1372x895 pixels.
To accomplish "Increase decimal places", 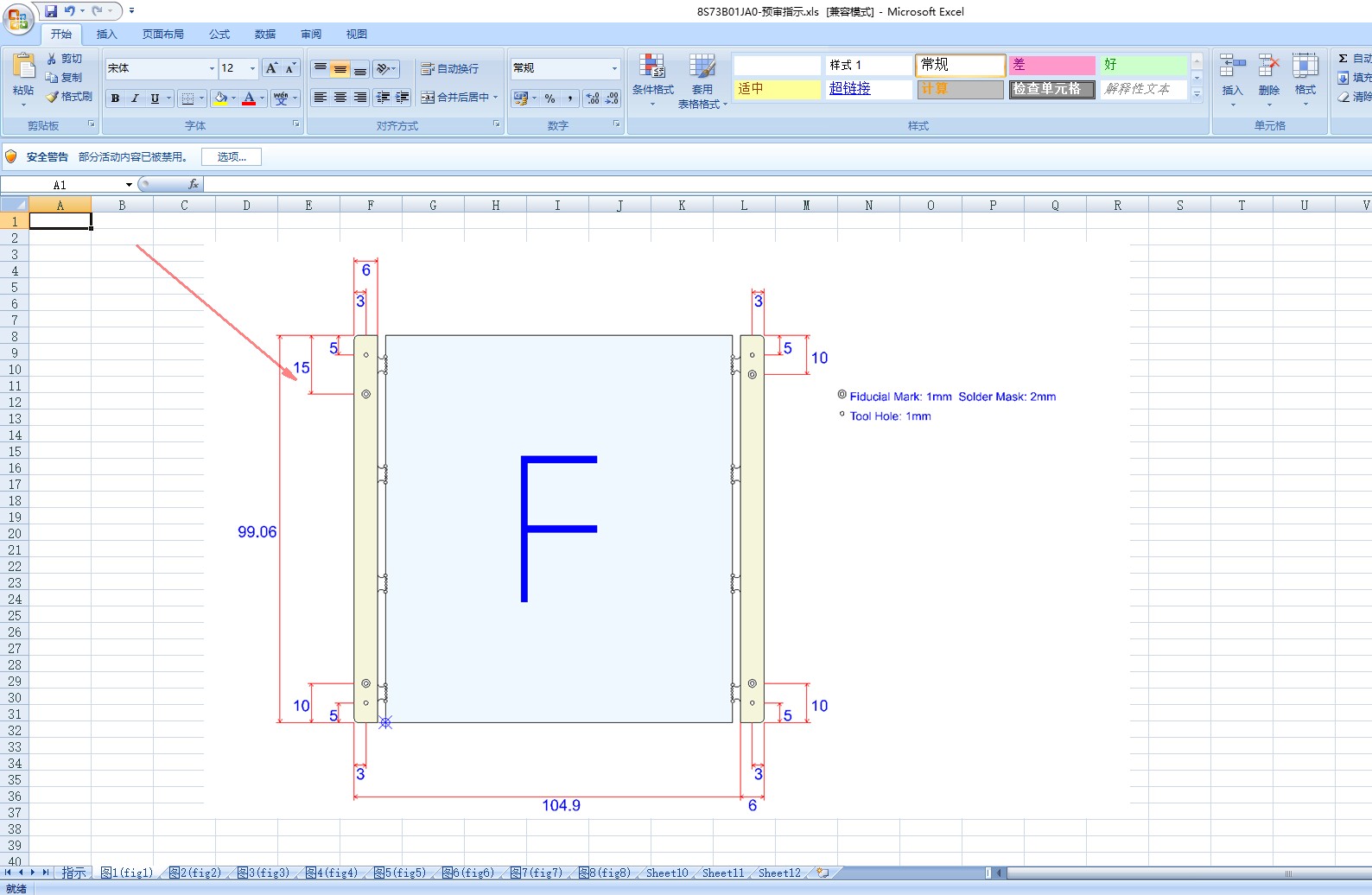I will click(593, 98).
